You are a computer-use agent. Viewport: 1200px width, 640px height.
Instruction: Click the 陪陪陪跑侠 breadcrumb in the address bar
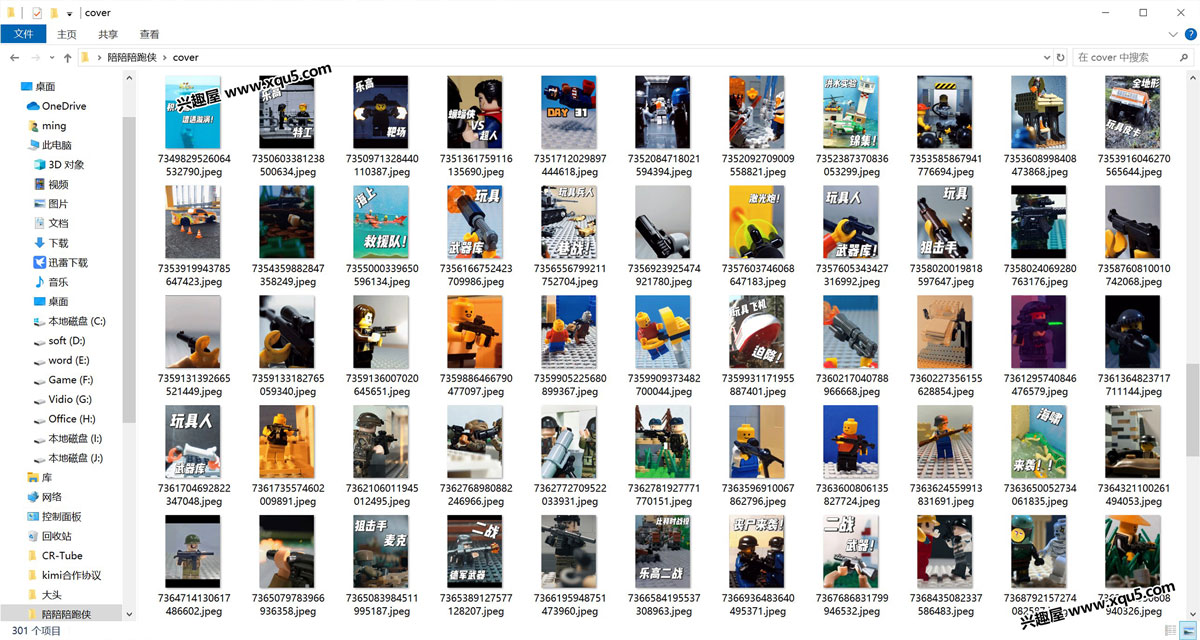click(x=132, y=58)
